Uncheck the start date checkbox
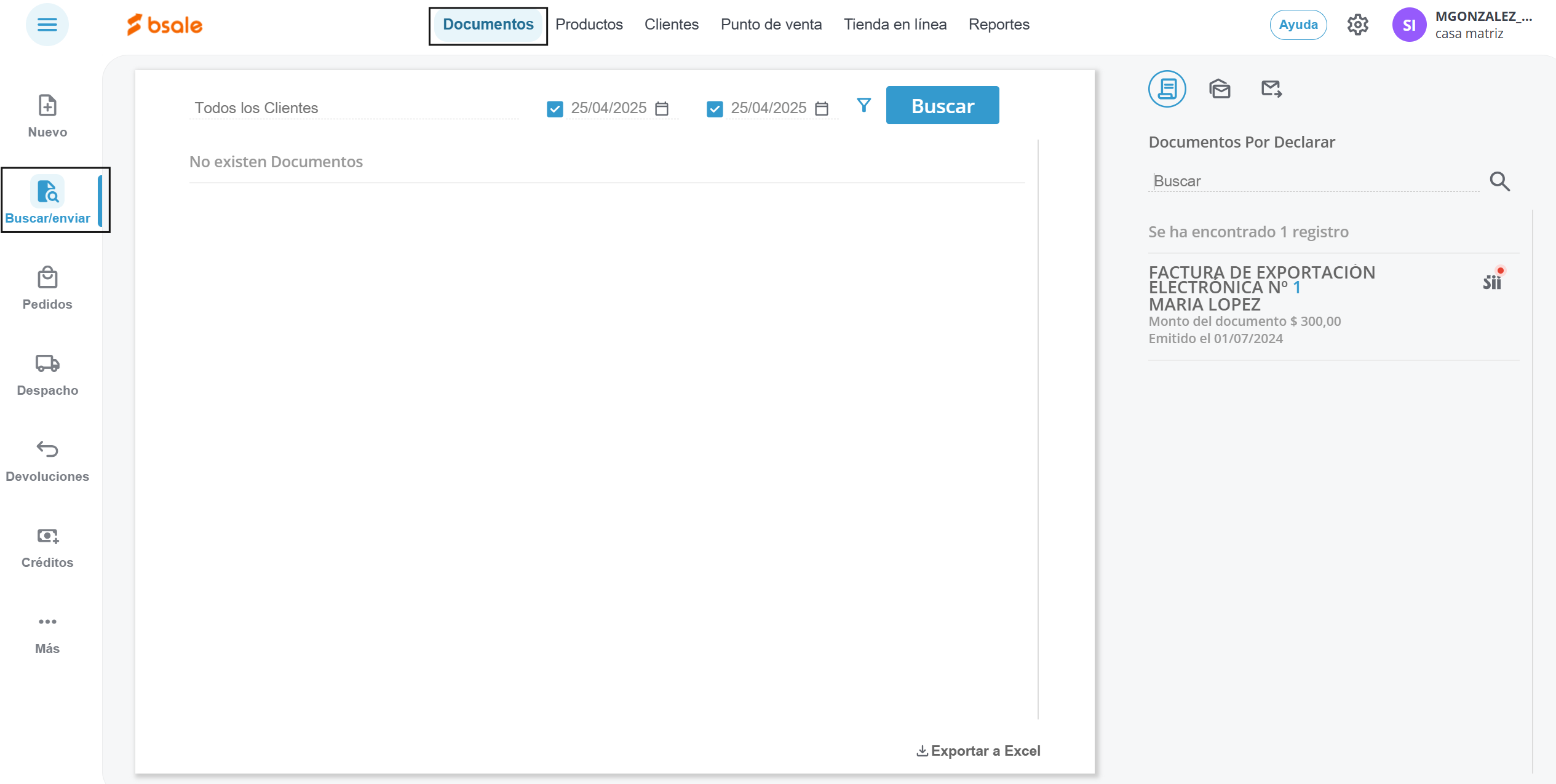Screen dimensions: 1556x784 555,109
